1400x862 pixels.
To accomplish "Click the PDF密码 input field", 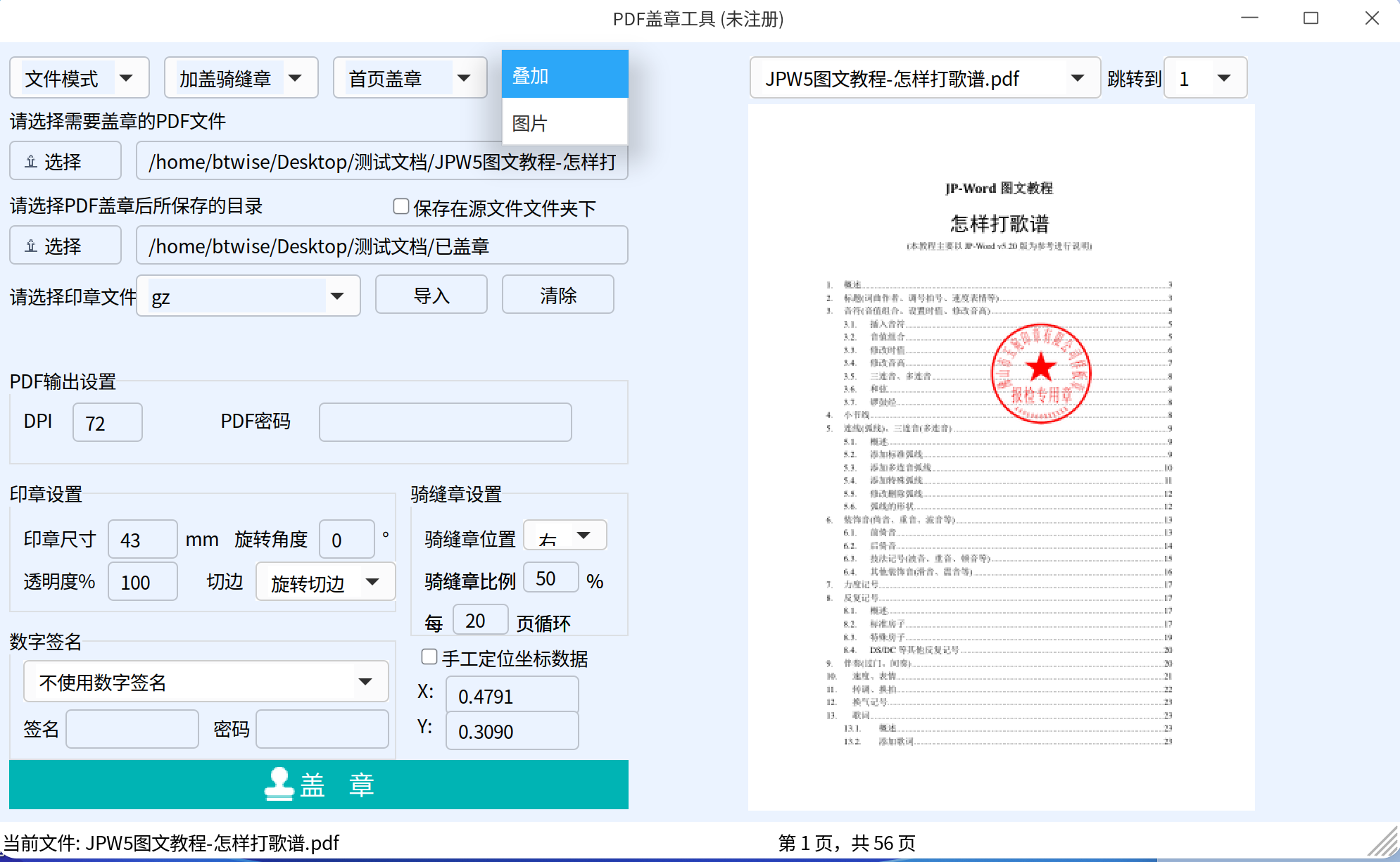I will point(446,422).
